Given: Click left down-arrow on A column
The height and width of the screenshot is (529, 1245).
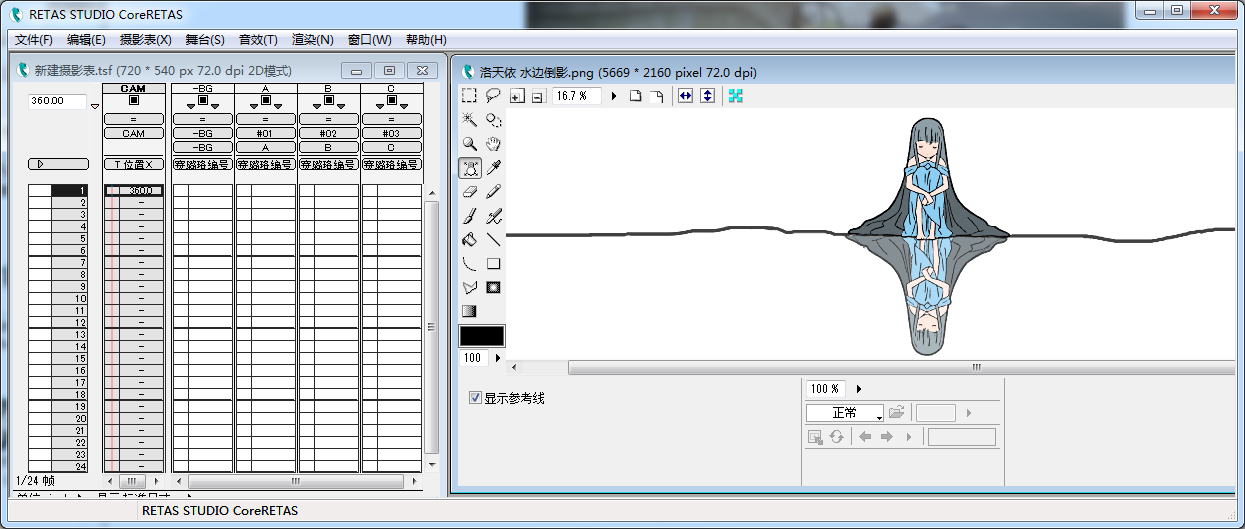Looking at the screenshot, I should [255, 105].
